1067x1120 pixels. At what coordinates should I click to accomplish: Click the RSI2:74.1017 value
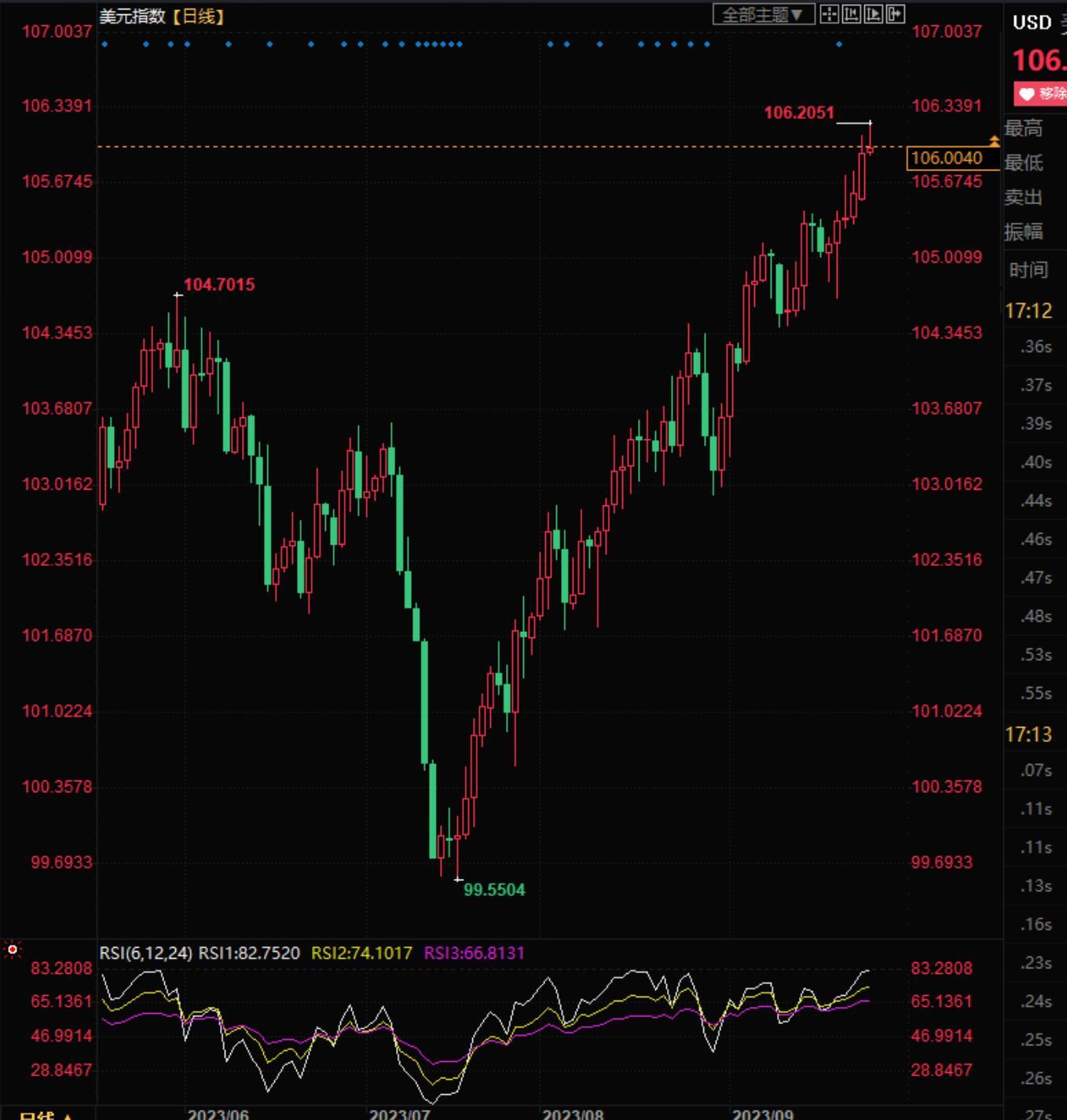point(361,953)
